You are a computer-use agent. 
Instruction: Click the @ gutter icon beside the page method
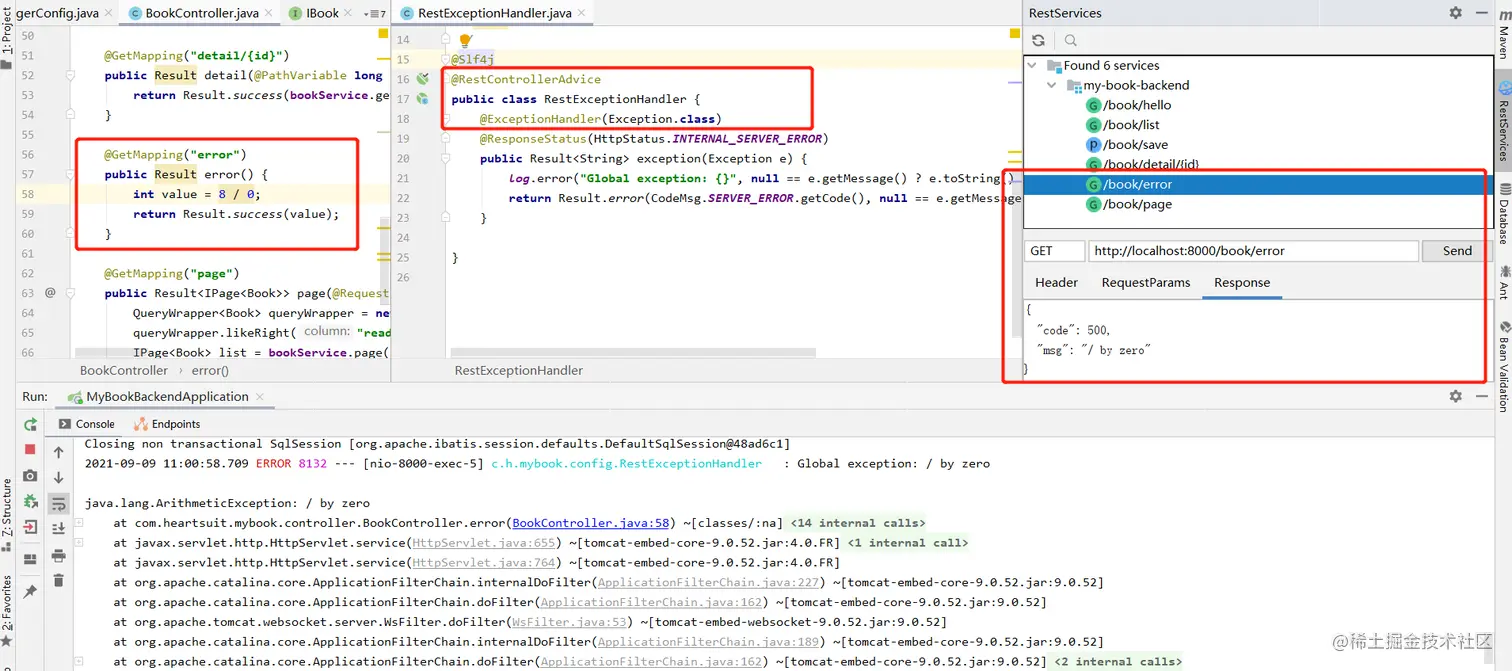tap(50, 293)
